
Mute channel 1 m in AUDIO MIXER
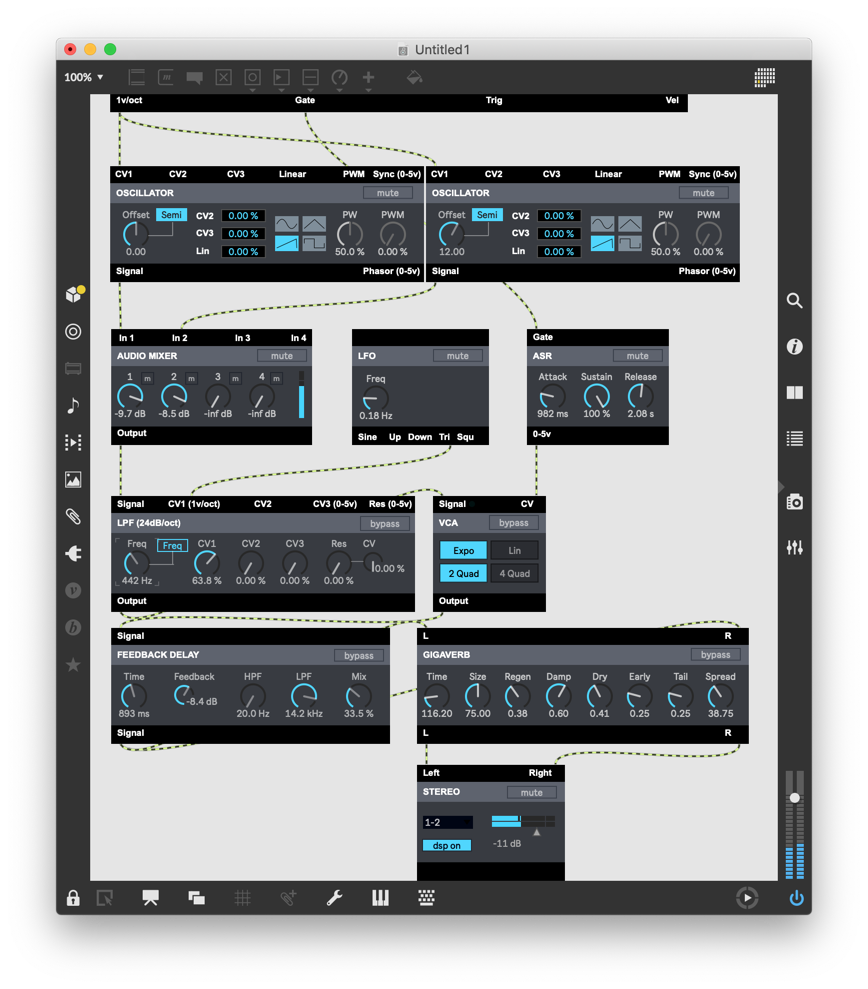pos(148,378)
